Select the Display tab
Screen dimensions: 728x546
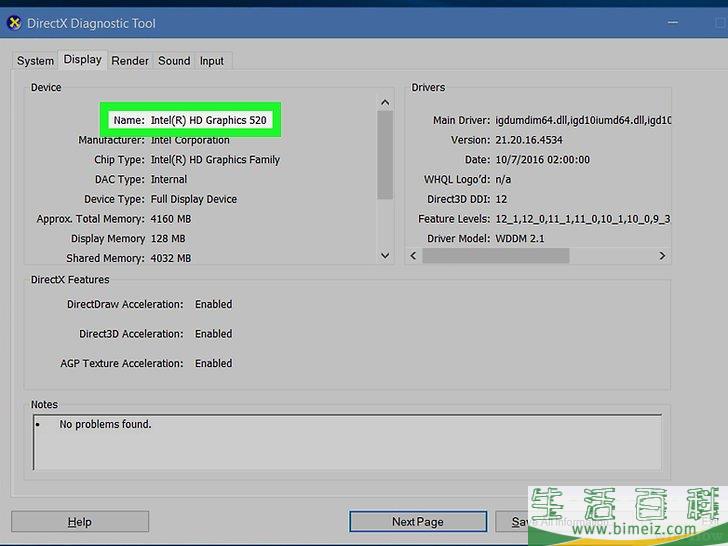pyautogui.click(x=82, y=60)
